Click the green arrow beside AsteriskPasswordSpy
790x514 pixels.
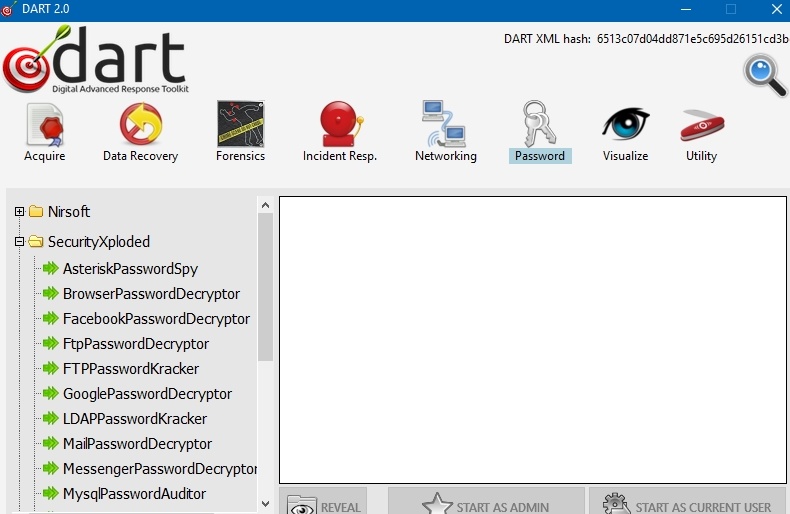(x=50, y=268)
